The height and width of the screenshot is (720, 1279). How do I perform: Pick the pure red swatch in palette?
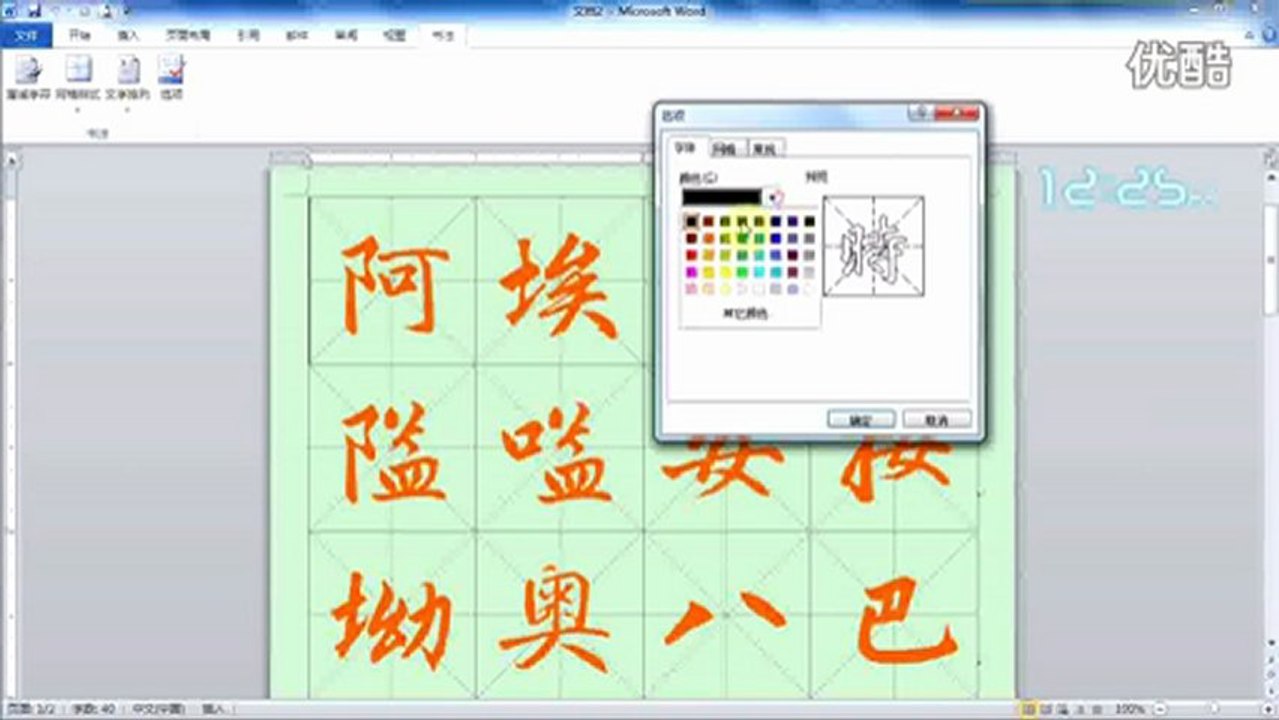pos(691,255)
